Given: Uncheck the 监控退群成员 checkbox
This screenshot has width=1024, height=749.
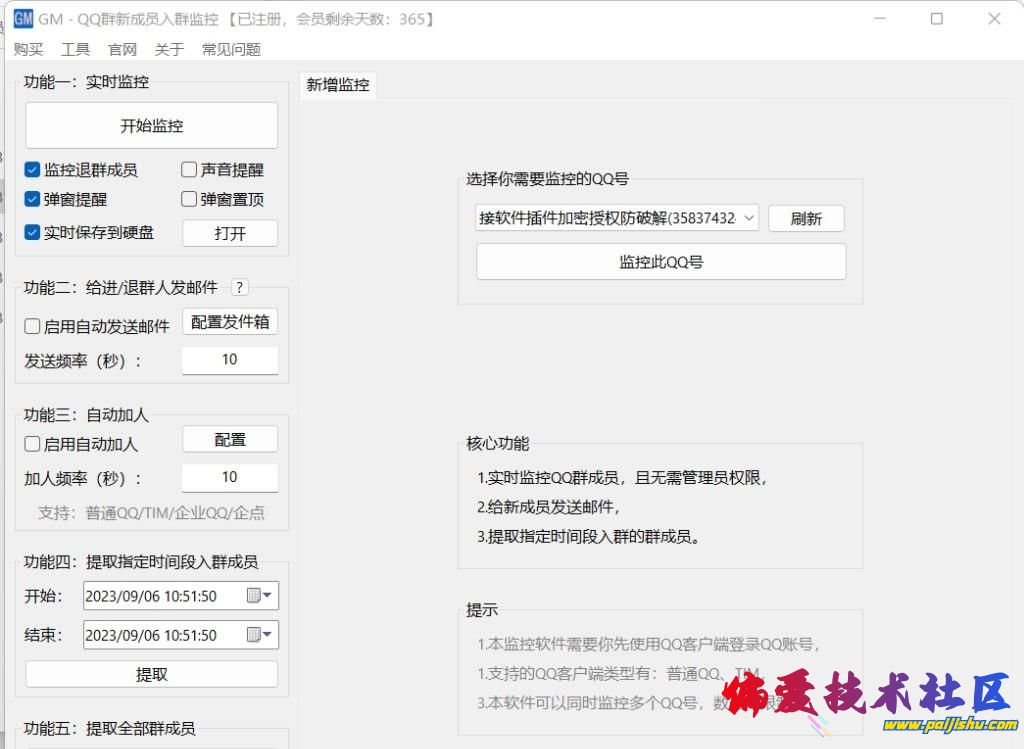Looking at the screenshot, I should click(32, 170).
